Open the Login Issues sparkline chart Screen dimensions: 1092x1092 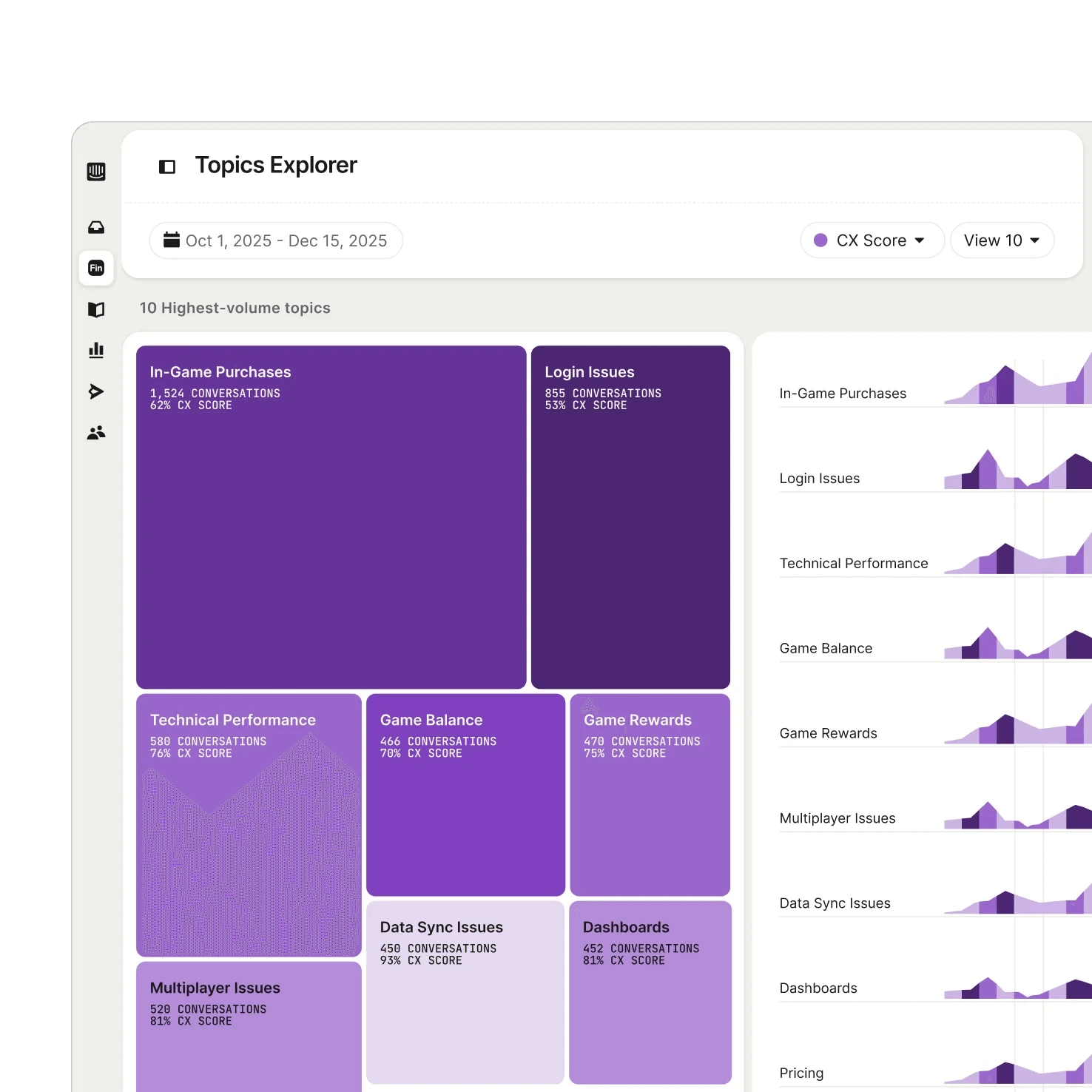click(x=1018, y=468)
